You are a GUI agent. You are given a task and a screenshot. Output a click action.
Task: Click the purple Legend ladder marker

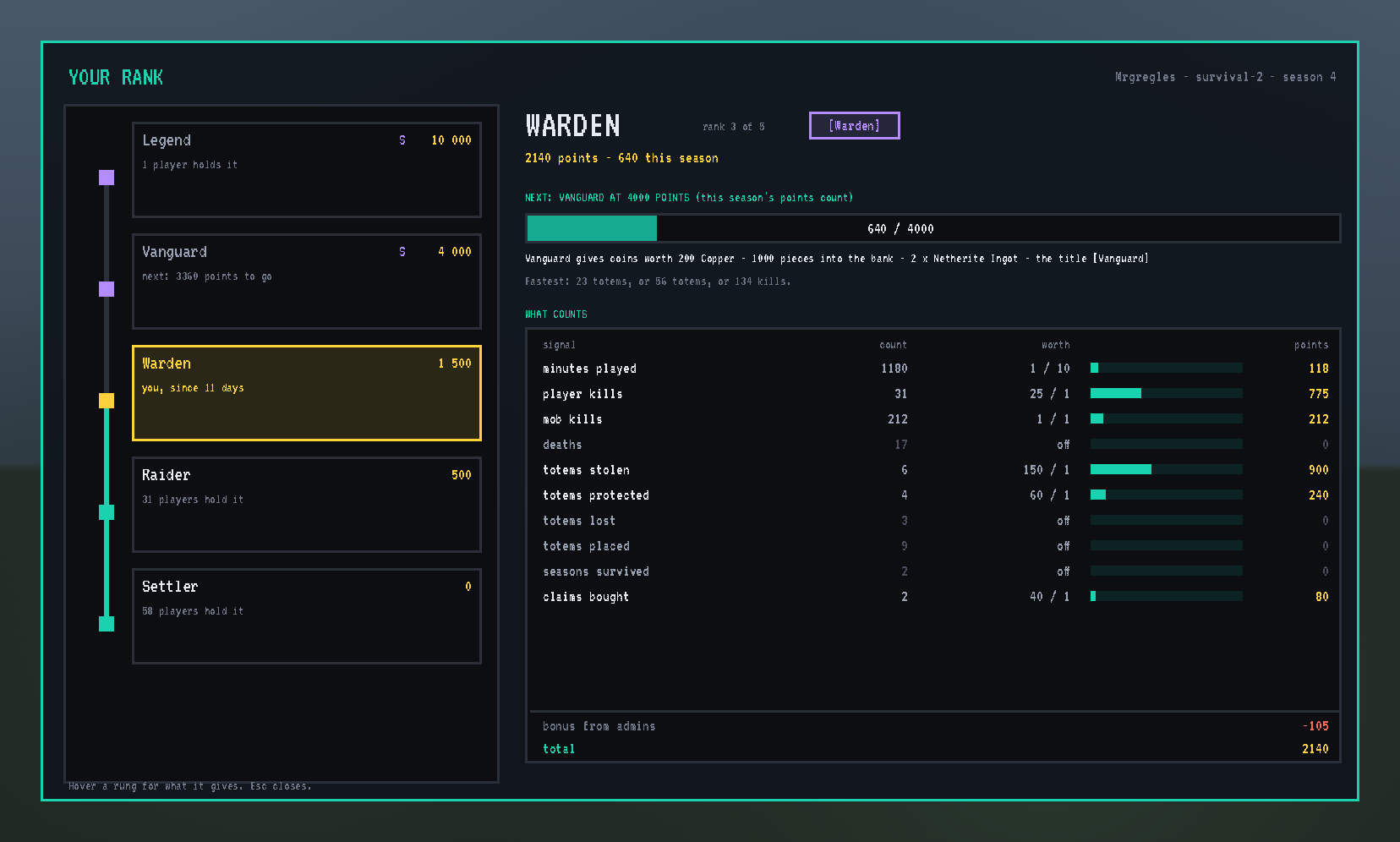(x=107, y=178)
